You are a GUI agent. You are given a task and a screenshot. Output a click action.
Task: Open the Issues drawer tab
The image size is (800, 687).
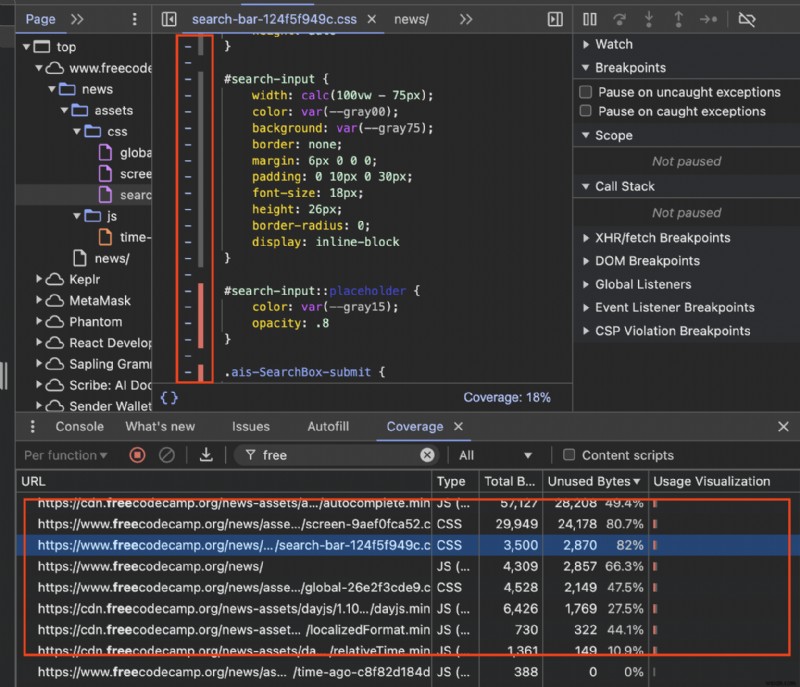tap(251, 426)
